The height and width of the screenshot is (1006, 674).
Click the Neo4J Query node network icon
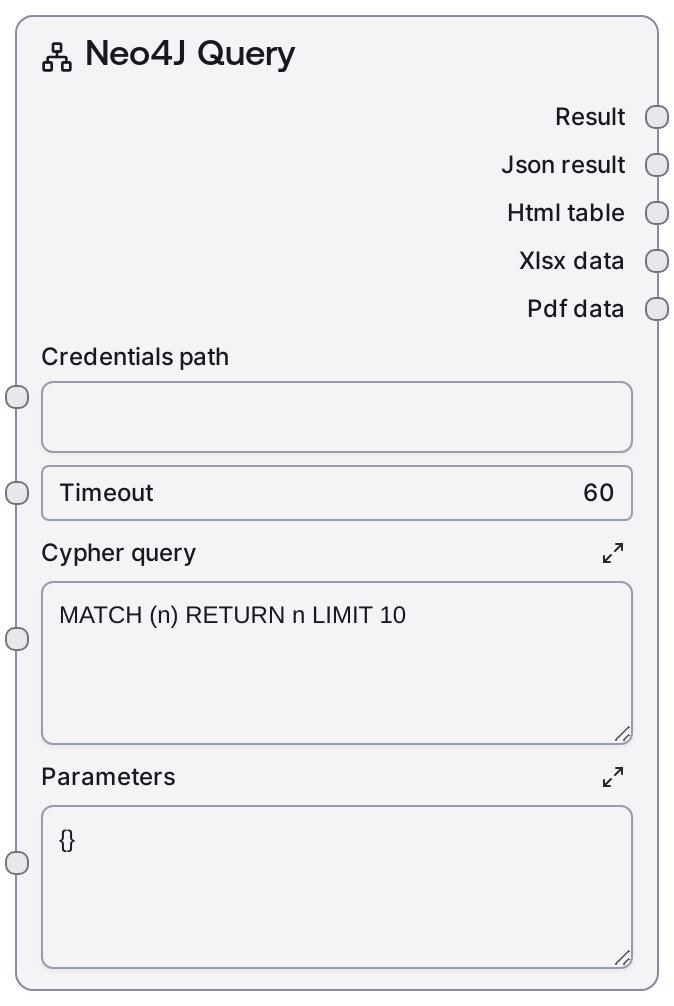(x=57, y=57)
